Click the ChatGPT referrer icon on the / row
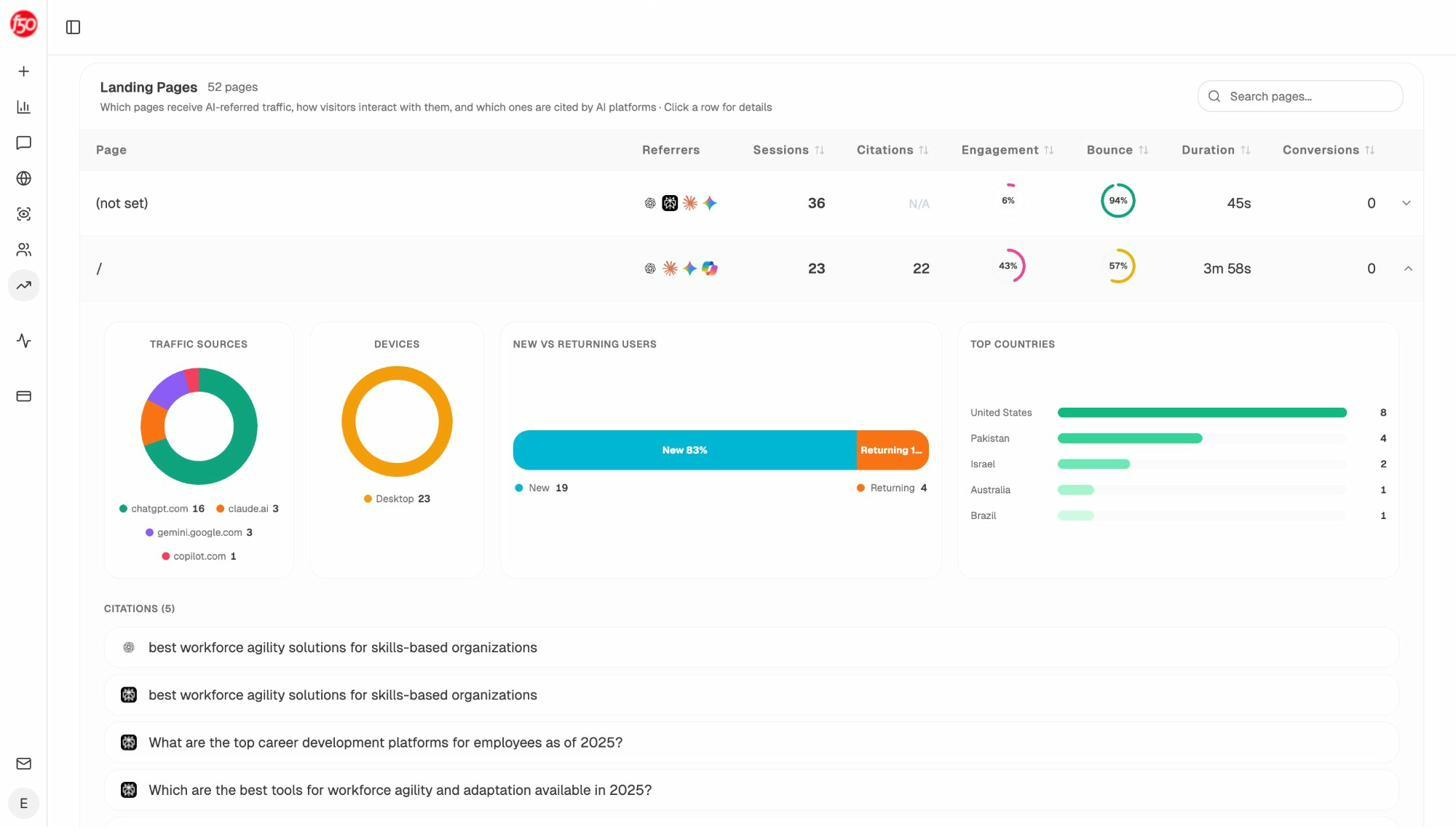 [650, 268]
